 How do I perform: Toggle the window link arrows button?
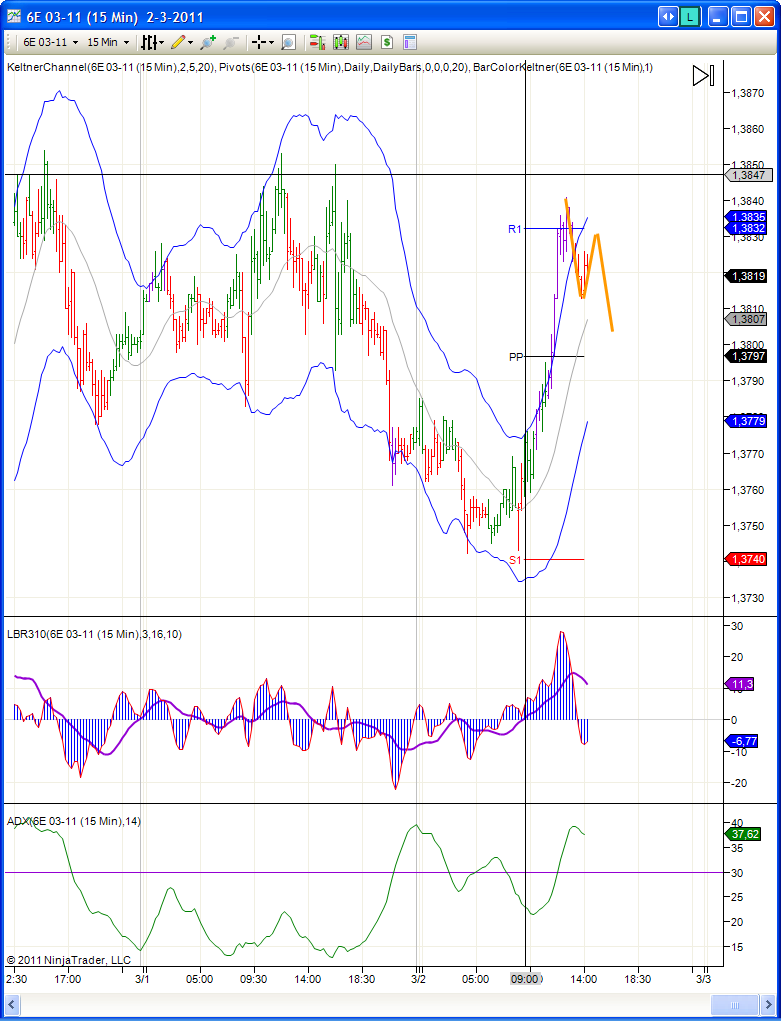pyautogui.click(x=668, y=16)
